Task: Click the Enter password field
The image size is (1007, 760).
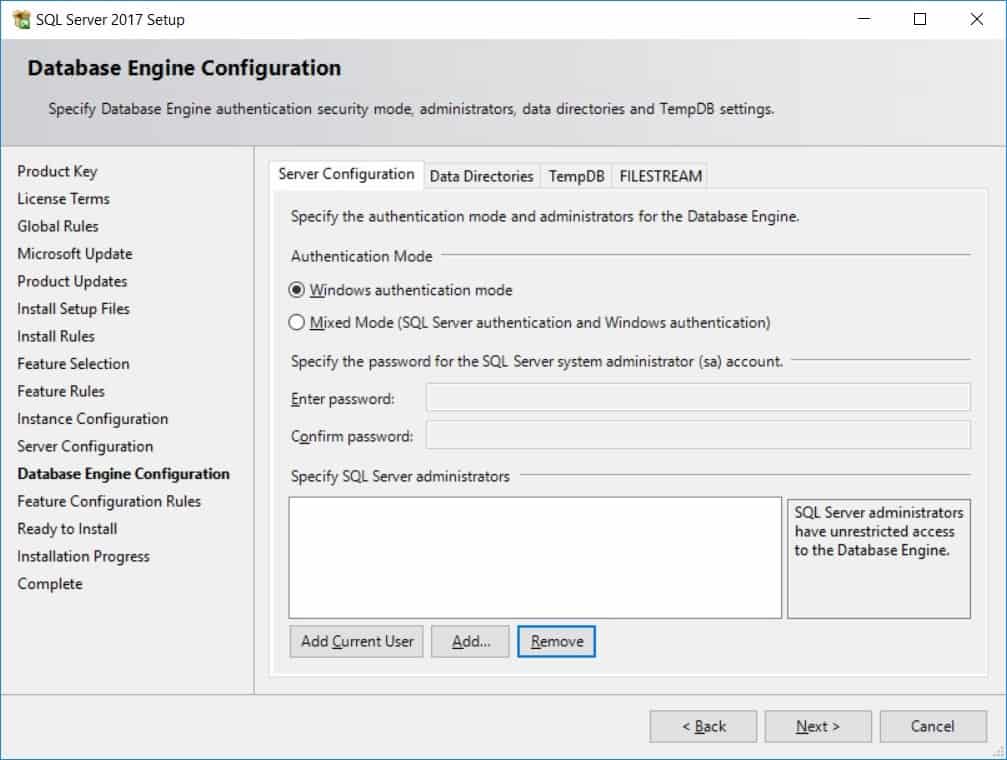Action: [698, 397]
